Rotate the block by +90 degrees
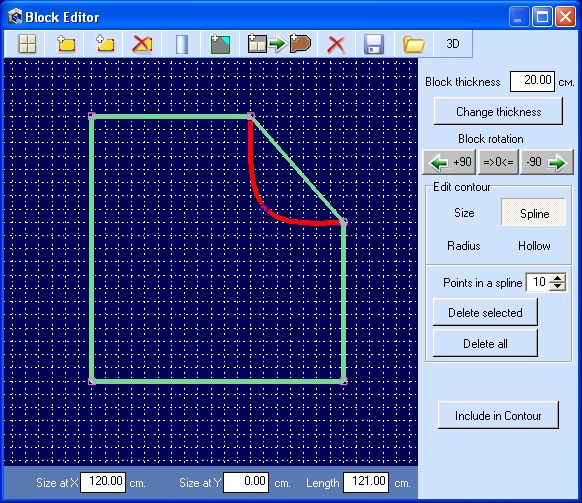Viewport: 582px width, 503px height. click(x=449, y=162)
